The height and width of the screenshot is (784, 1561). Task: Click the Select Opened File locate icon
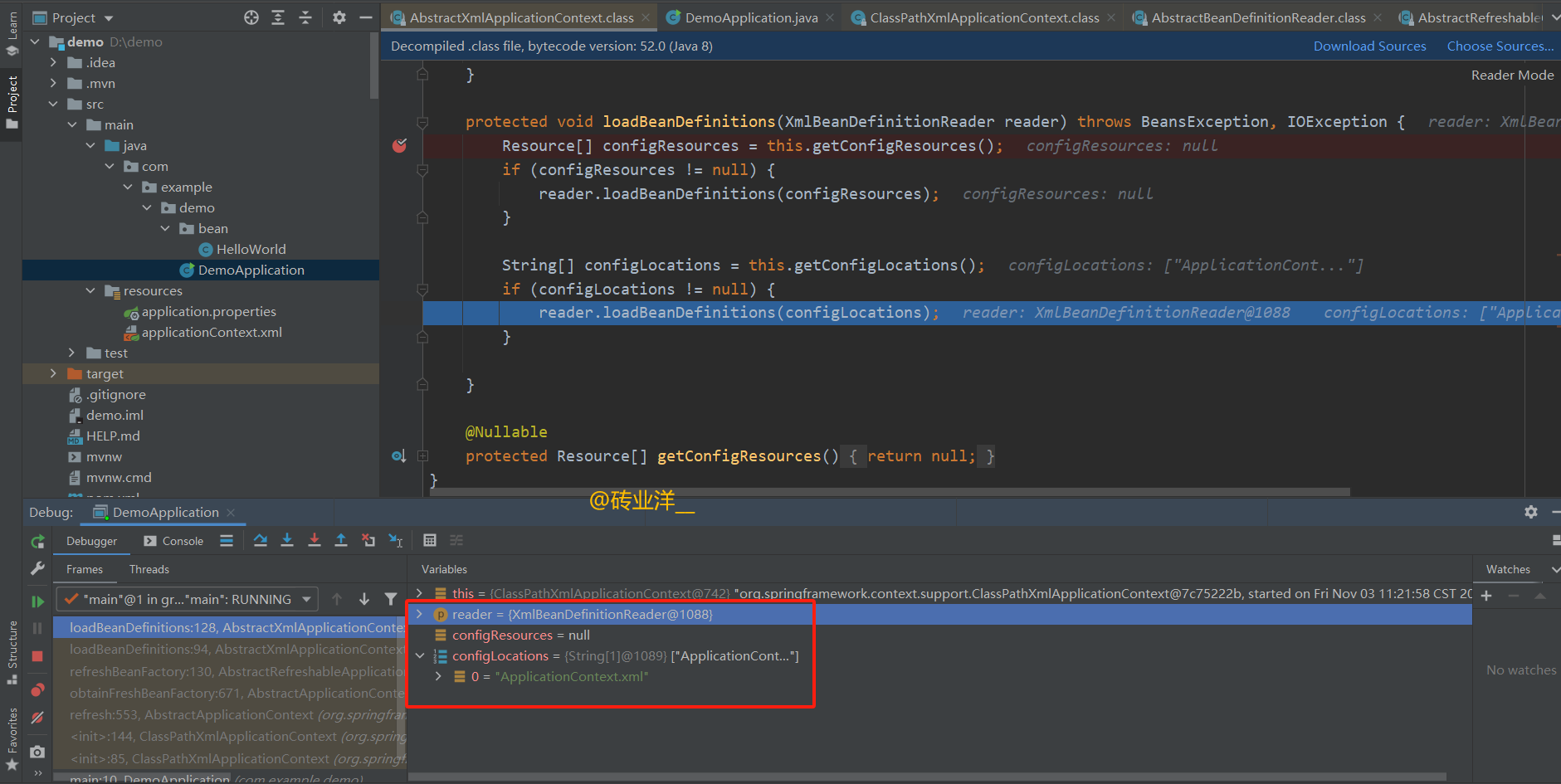click(251, 17)
